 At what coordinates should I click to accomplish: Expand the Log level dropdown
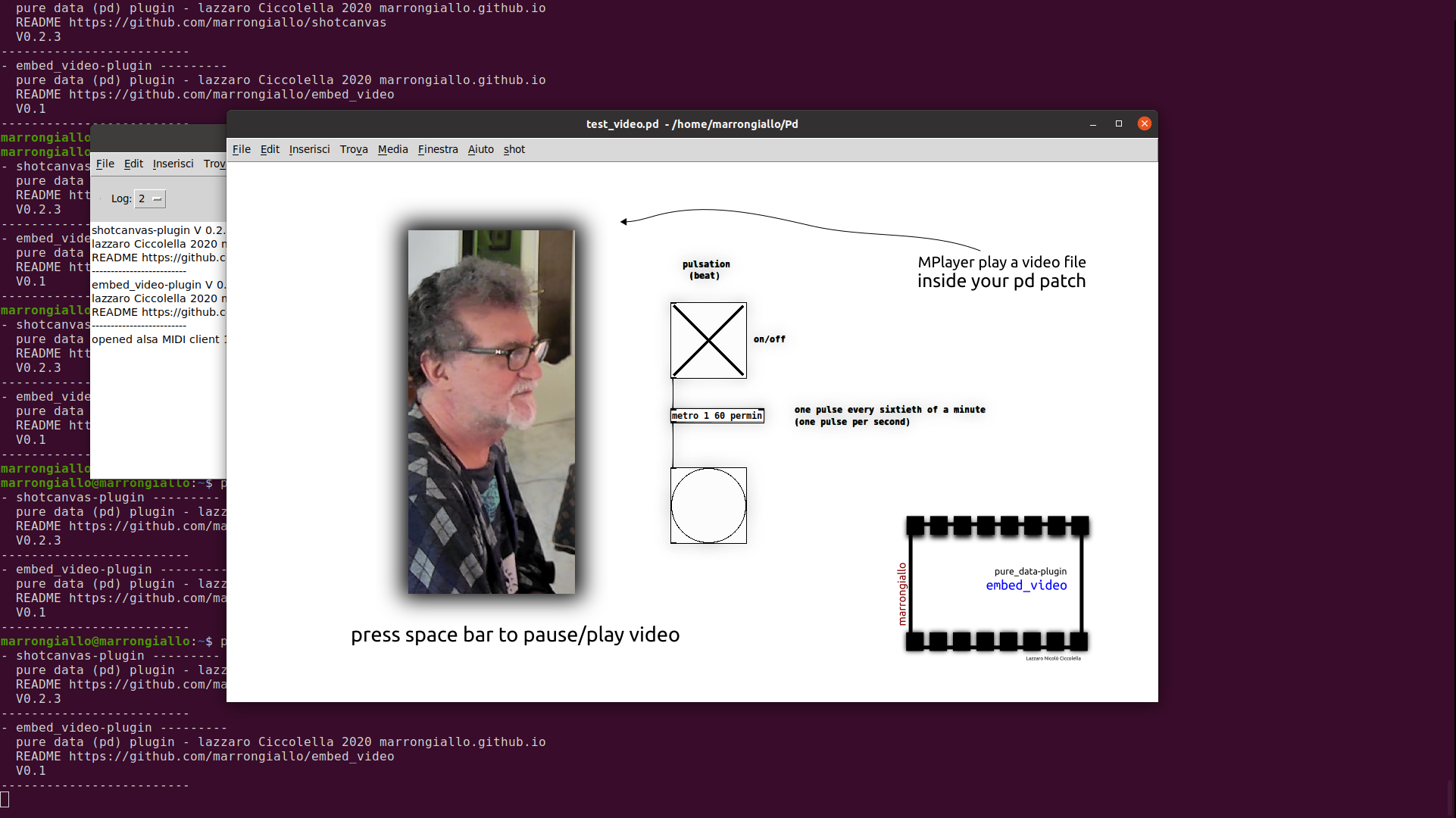(x=155, y=198)
